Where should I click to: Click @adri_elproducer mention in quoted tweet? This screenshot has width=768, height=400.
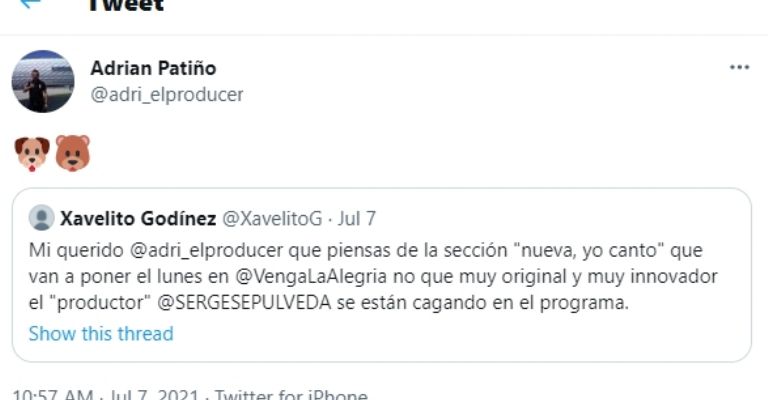tap(207, 250)
